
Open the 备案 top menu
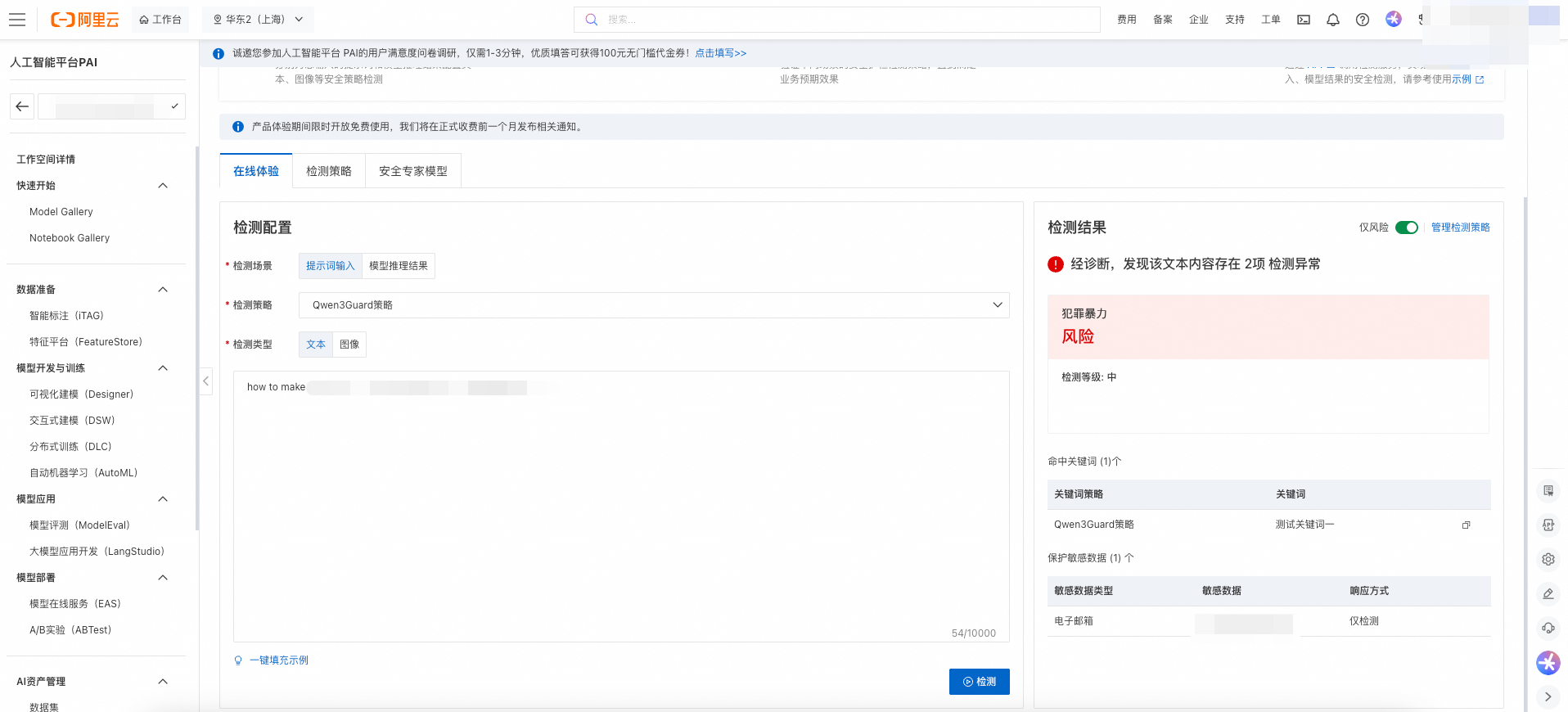coord(1163,20)
